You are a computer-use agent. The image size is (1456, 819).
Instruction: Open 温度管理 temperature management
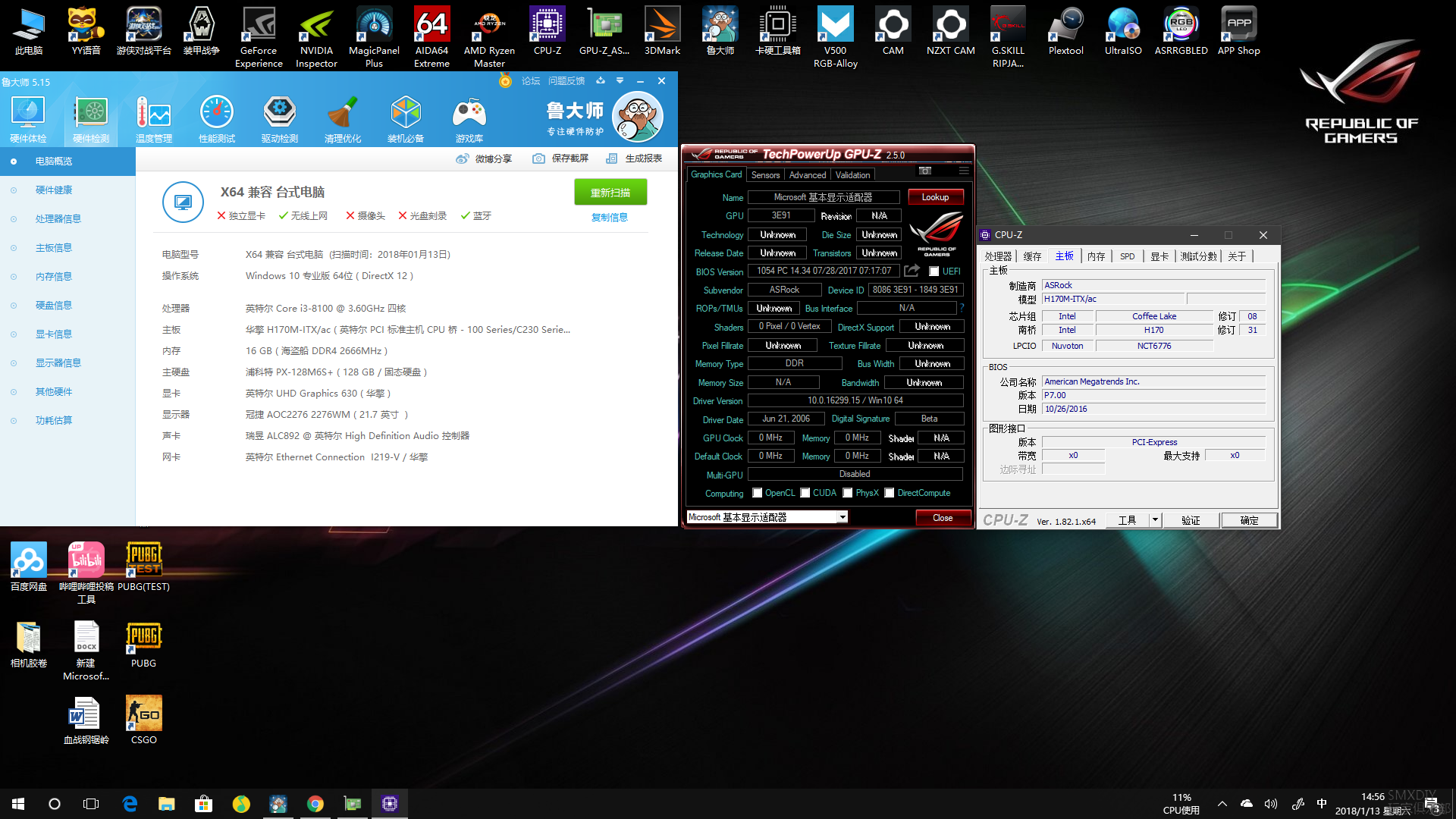pos(154,120)
